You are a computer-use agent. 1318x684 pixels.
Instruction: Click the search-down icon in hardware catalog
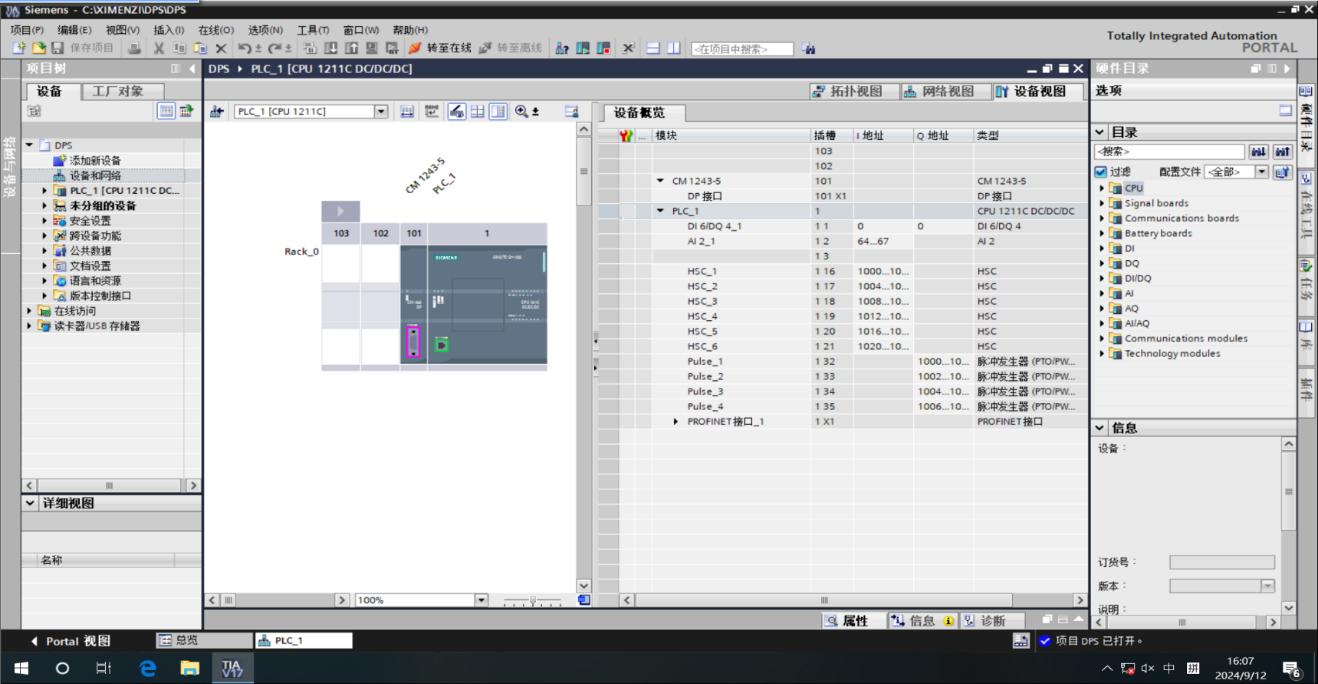pos(1257,152)
